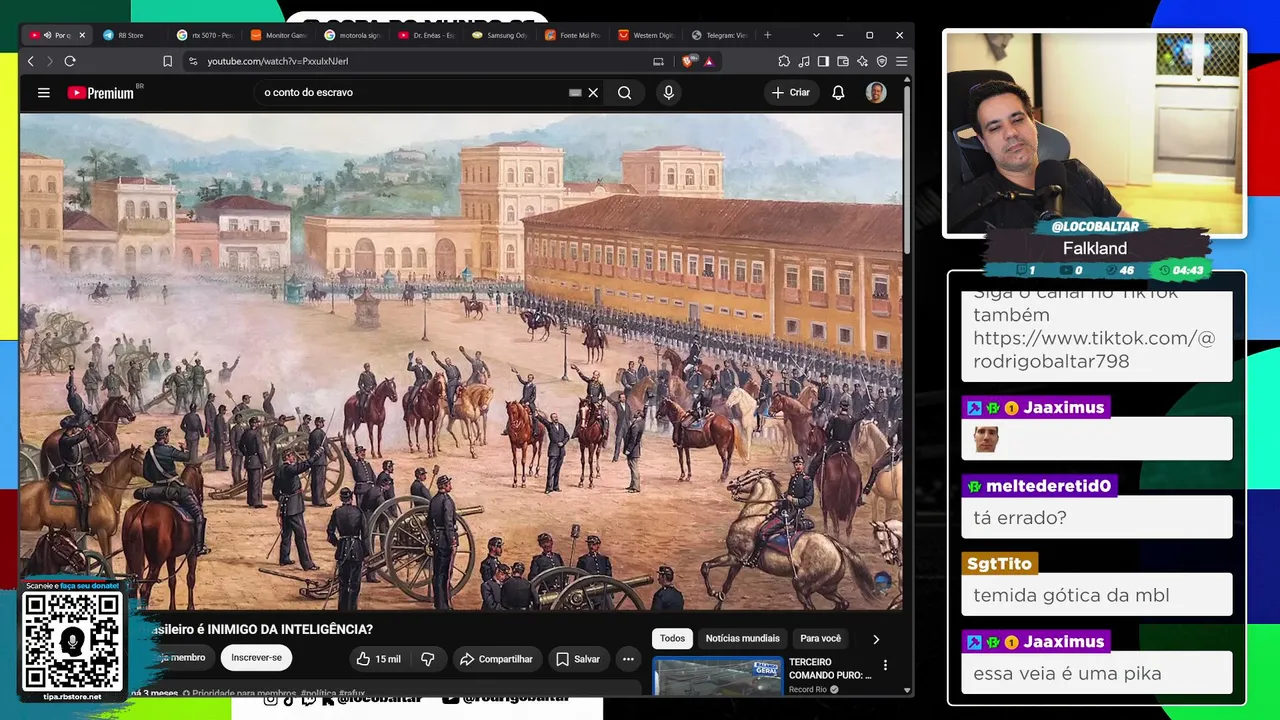Select the Notícias mundiais filter chip
This screenshot has height=720, width=1280.
[x=742, y=639]
